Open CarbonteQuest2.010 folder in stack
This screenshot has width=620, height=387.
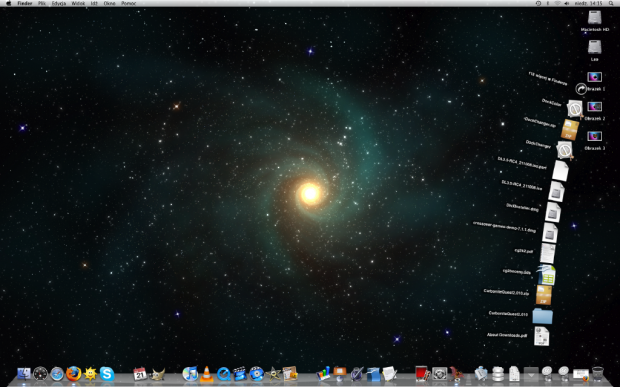click(542, 316)
